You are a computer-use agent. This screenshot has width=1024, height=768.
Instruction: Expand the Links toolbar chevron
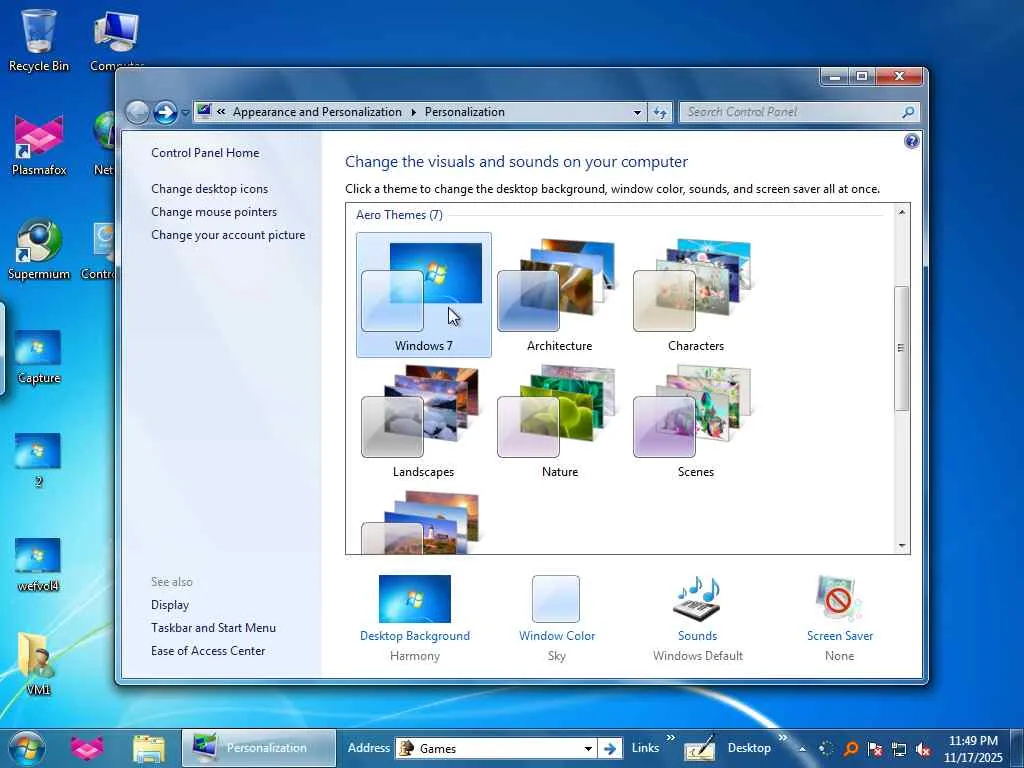(671, 737)
